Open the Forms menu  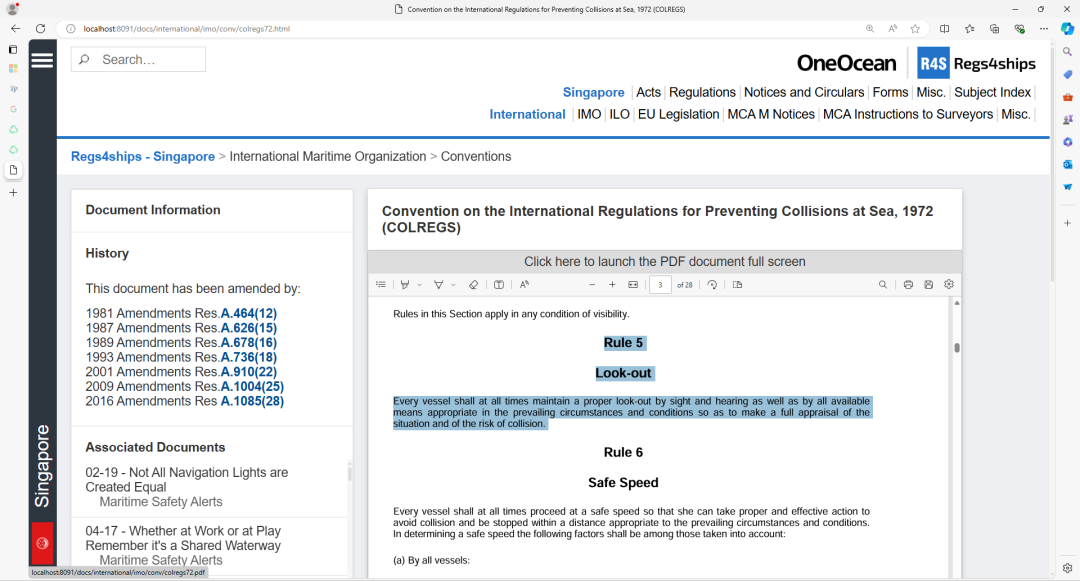(890, 92)
